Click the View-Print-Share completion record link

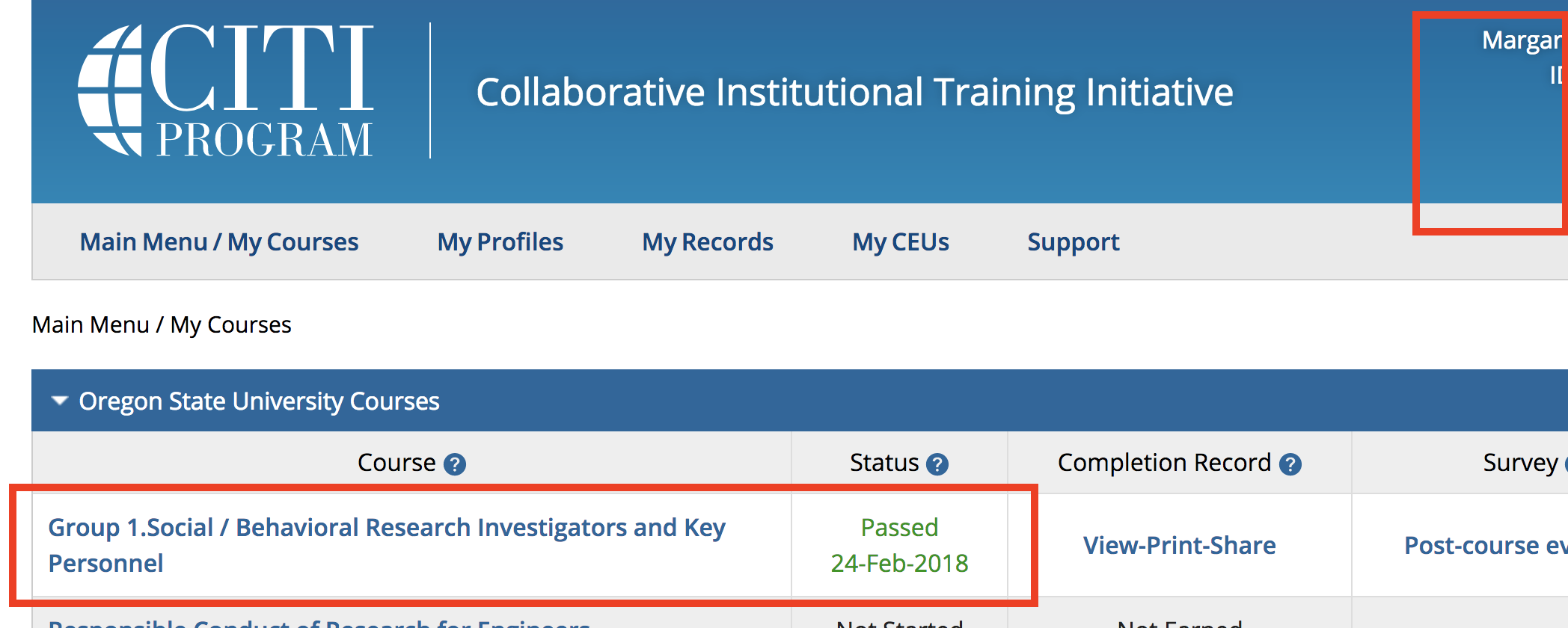(1179, 545)
